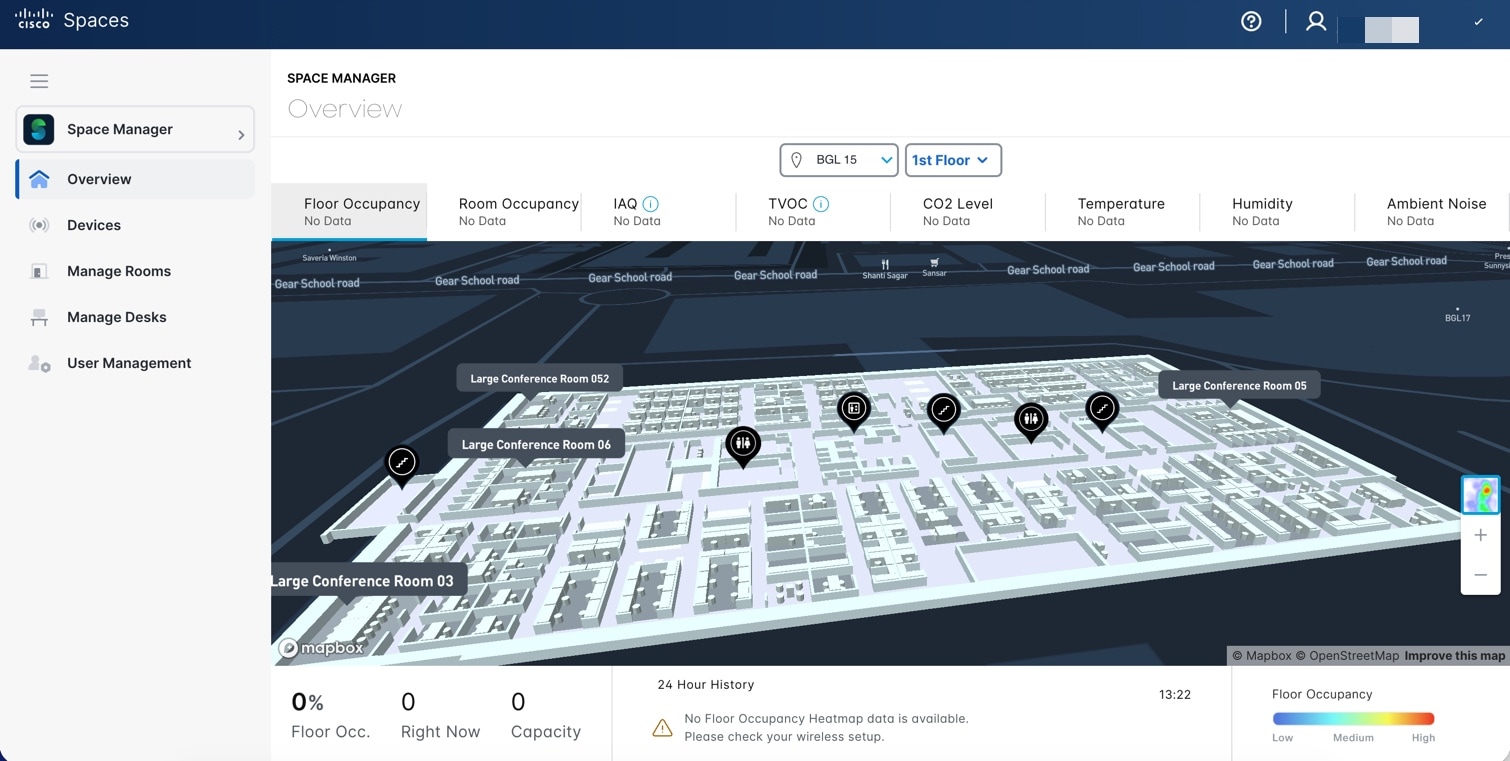Click the Manage Desks desk icon
The image size is (1510, 761).
(x=39, y=317)
